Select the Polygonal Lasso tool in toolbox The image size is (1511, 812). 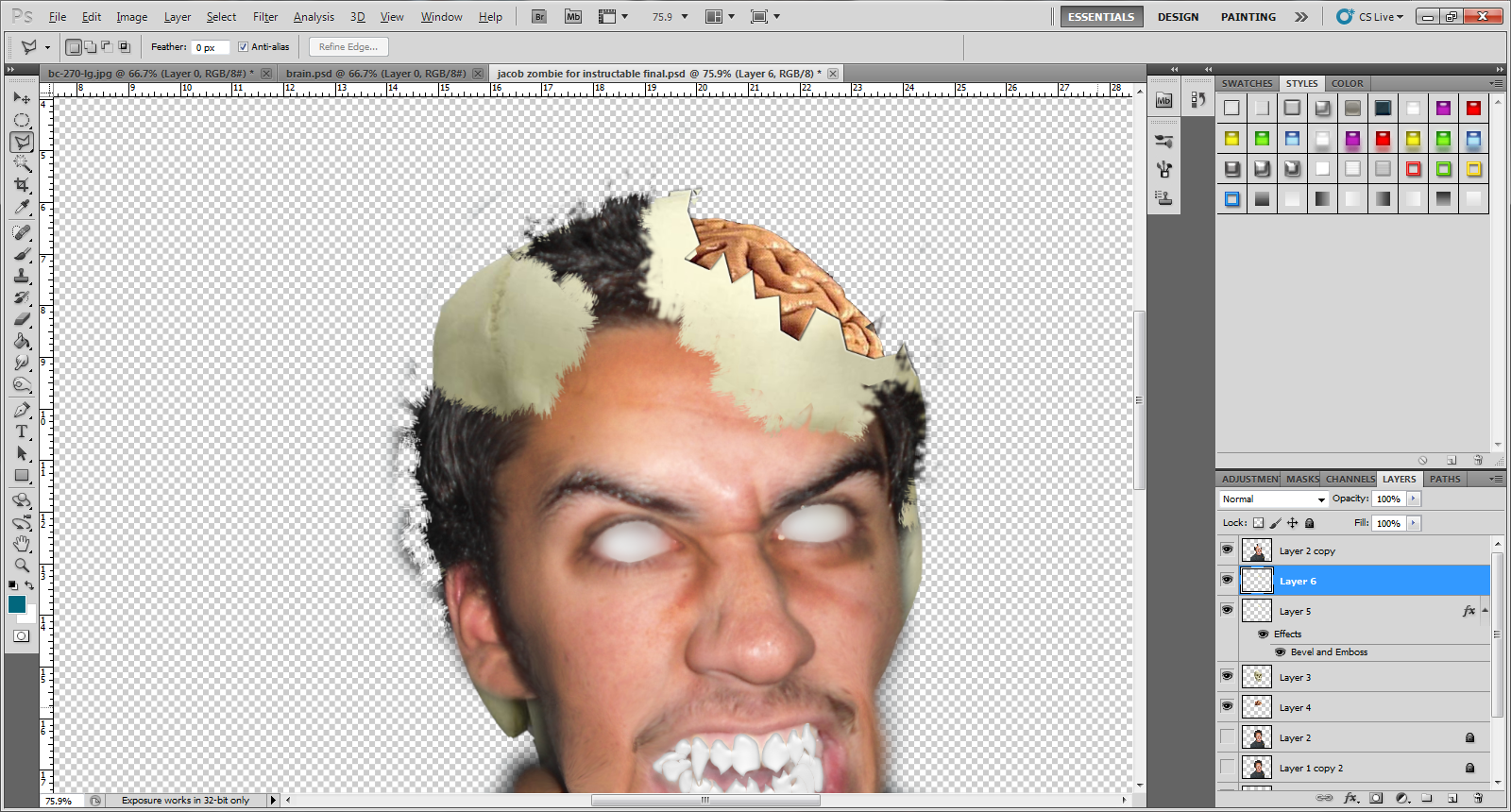(22, 142)
